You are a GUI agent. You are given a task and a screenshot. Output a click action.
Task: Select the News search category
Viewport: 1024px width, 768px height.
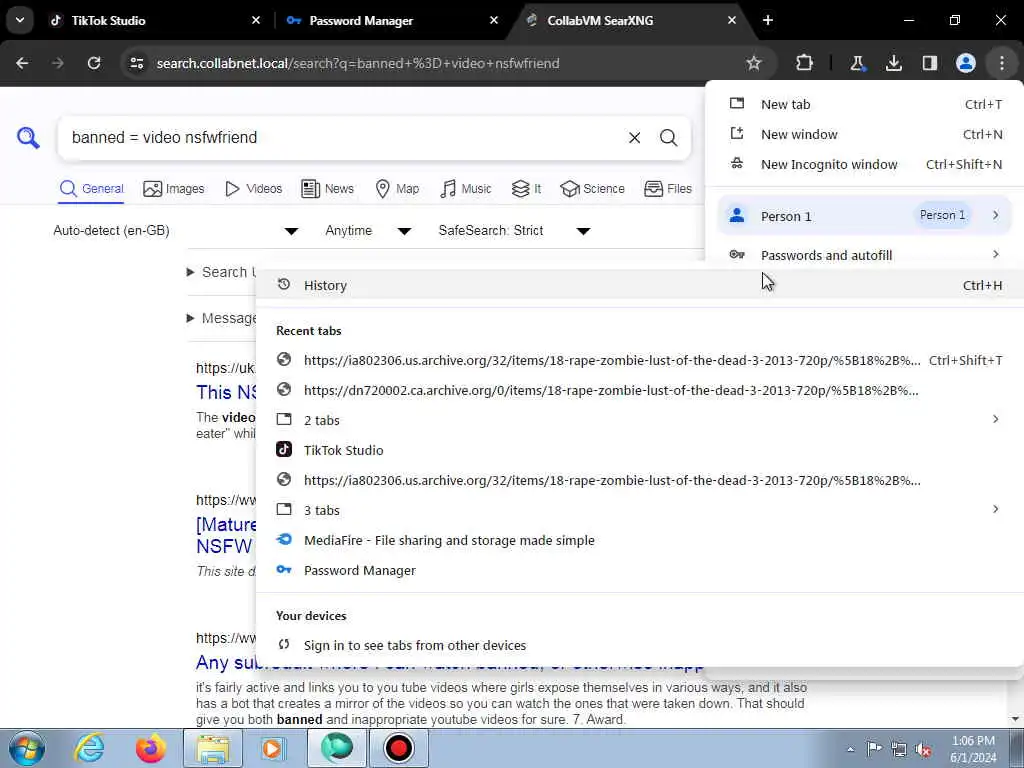327,189
